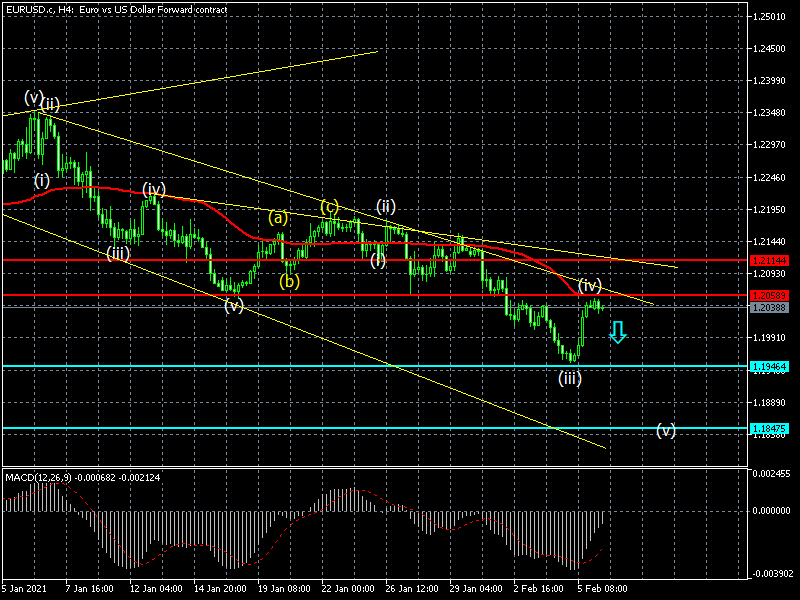Click the 29 Jan 04:00 time label
Screen dimensions: 800x600
click(476, 588)
